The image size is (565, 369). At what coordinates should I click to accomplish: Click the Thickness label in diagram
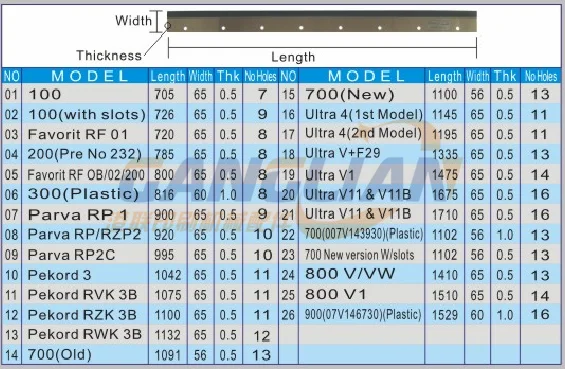(109, 55)
